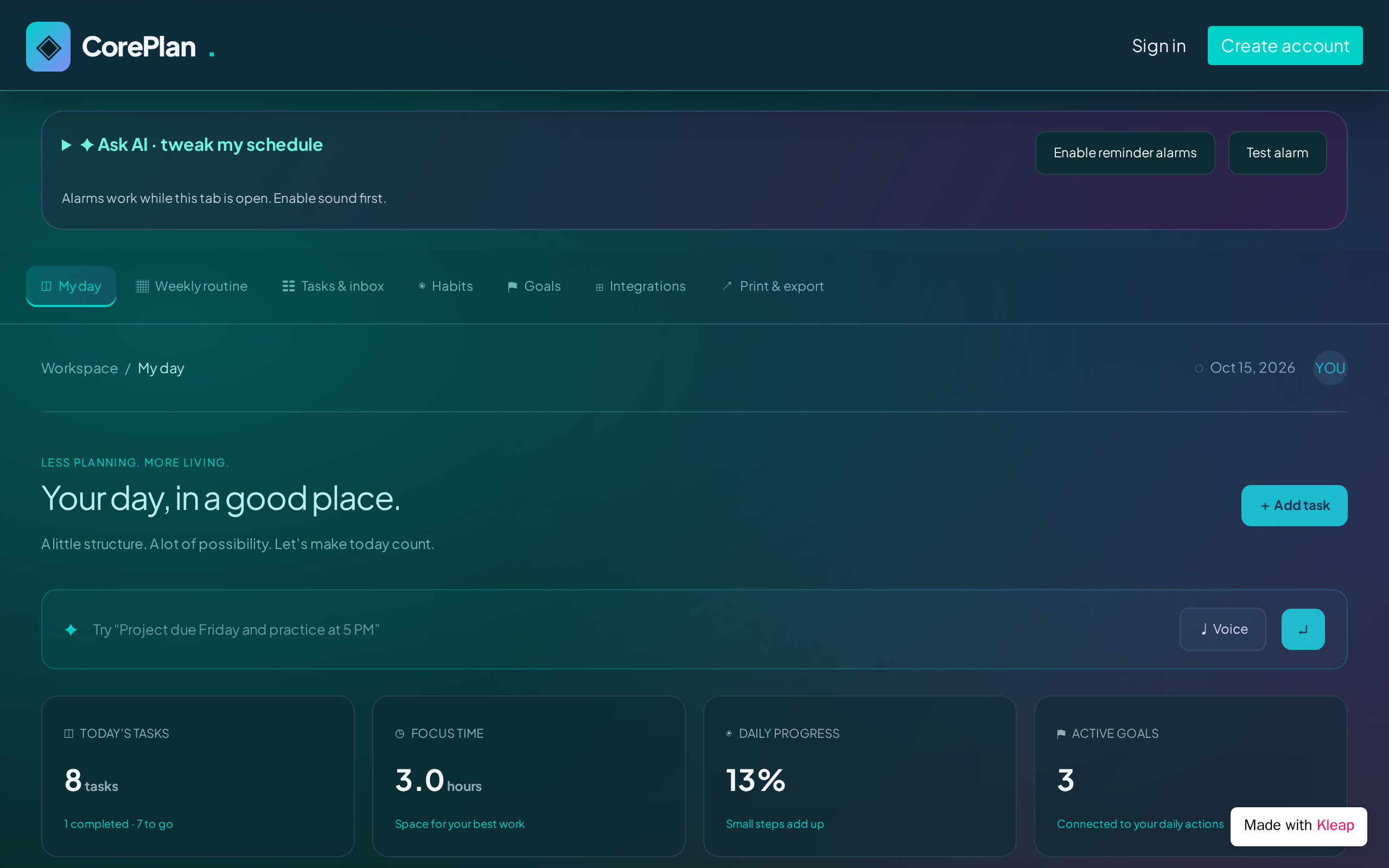The height and width of the screenshot is (868, 1389).
Task: Click 'Space for your best work' text
Action: click(x=460, y=824)
